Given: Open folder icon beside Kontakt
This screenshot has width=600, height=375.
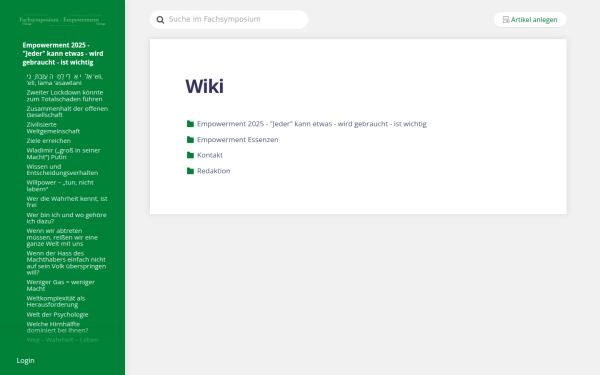Looking at the screenshot, I should point(190,155).
